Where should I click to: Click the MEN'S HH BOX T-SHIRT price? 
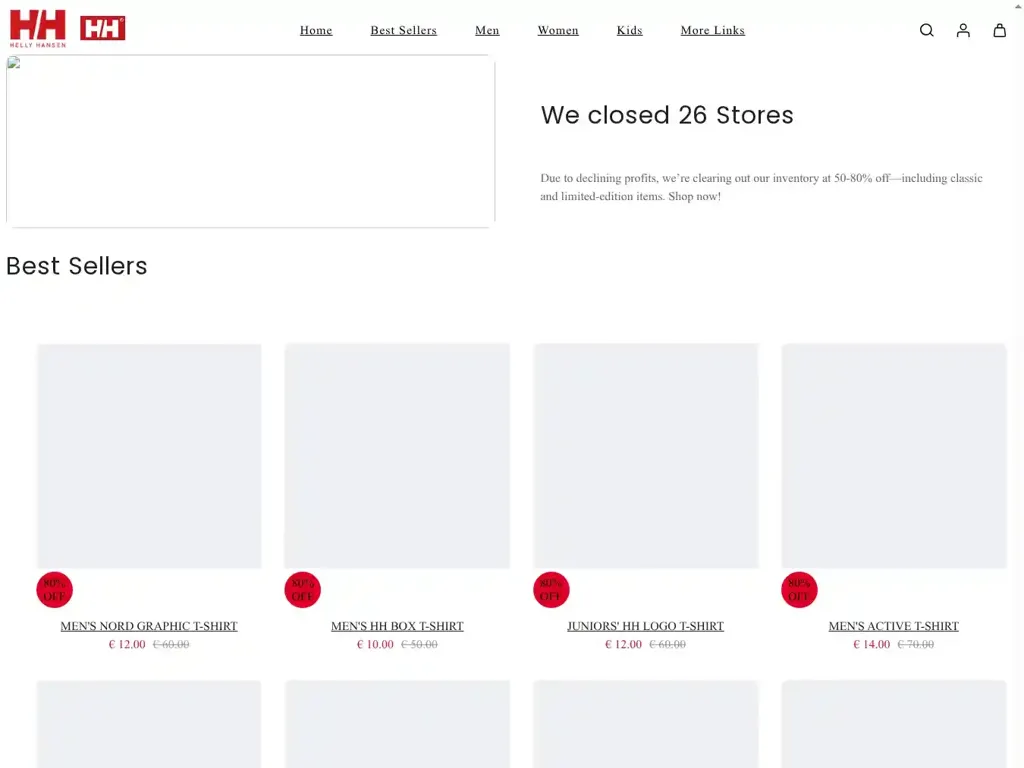point(397,644)
